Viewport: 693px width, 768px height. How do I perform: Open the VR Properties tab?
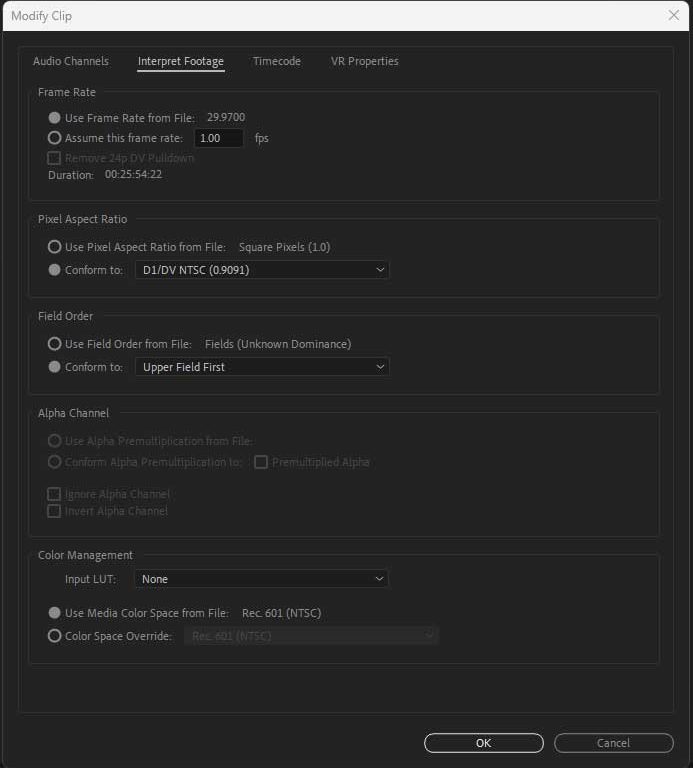coord(365,62)
